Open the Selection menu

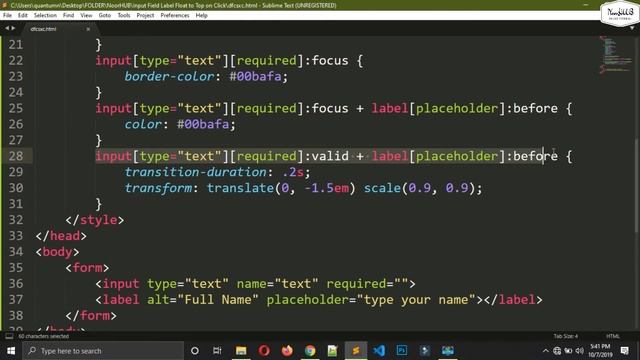tap(45, 16)
